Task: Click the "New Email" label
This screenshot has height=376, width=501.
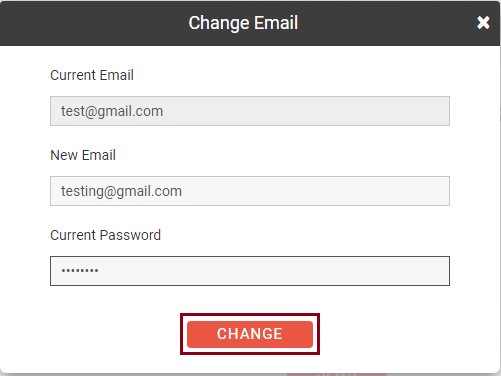Action: [x=83, y=155]
